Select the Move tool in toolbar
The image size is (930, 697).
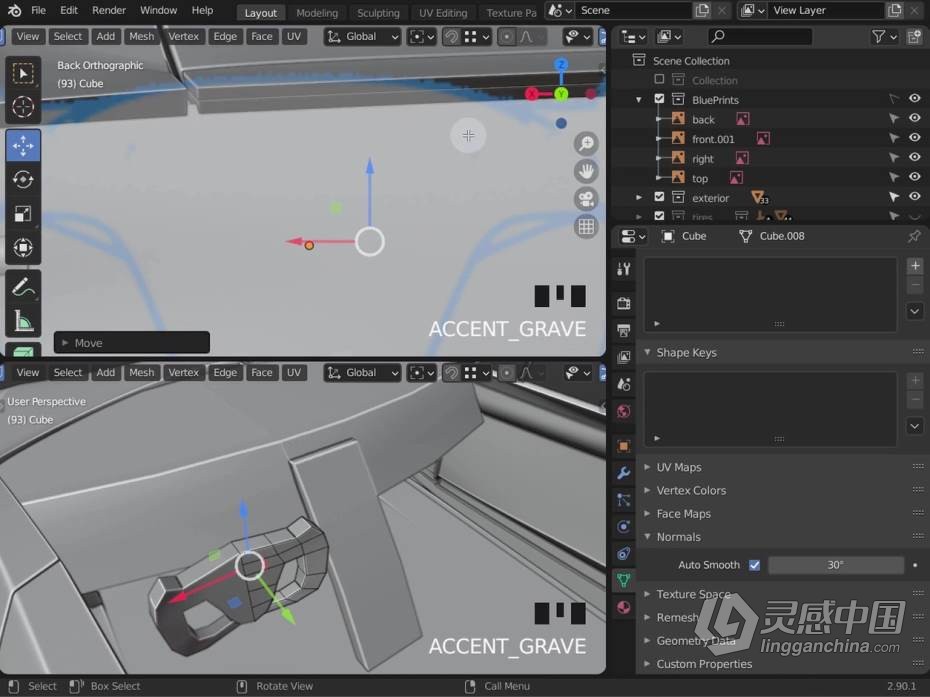pyautogui.click(x=23, y=145)
